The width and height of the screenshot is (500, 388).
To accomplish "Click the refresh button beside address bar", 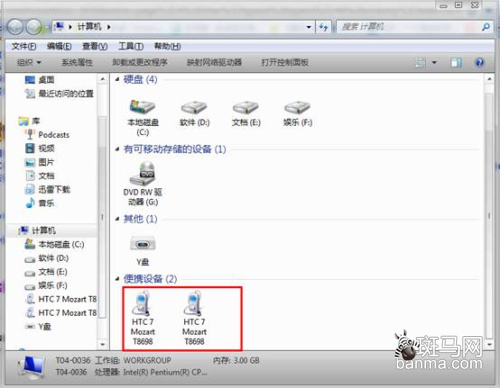I will coord(323,27).
